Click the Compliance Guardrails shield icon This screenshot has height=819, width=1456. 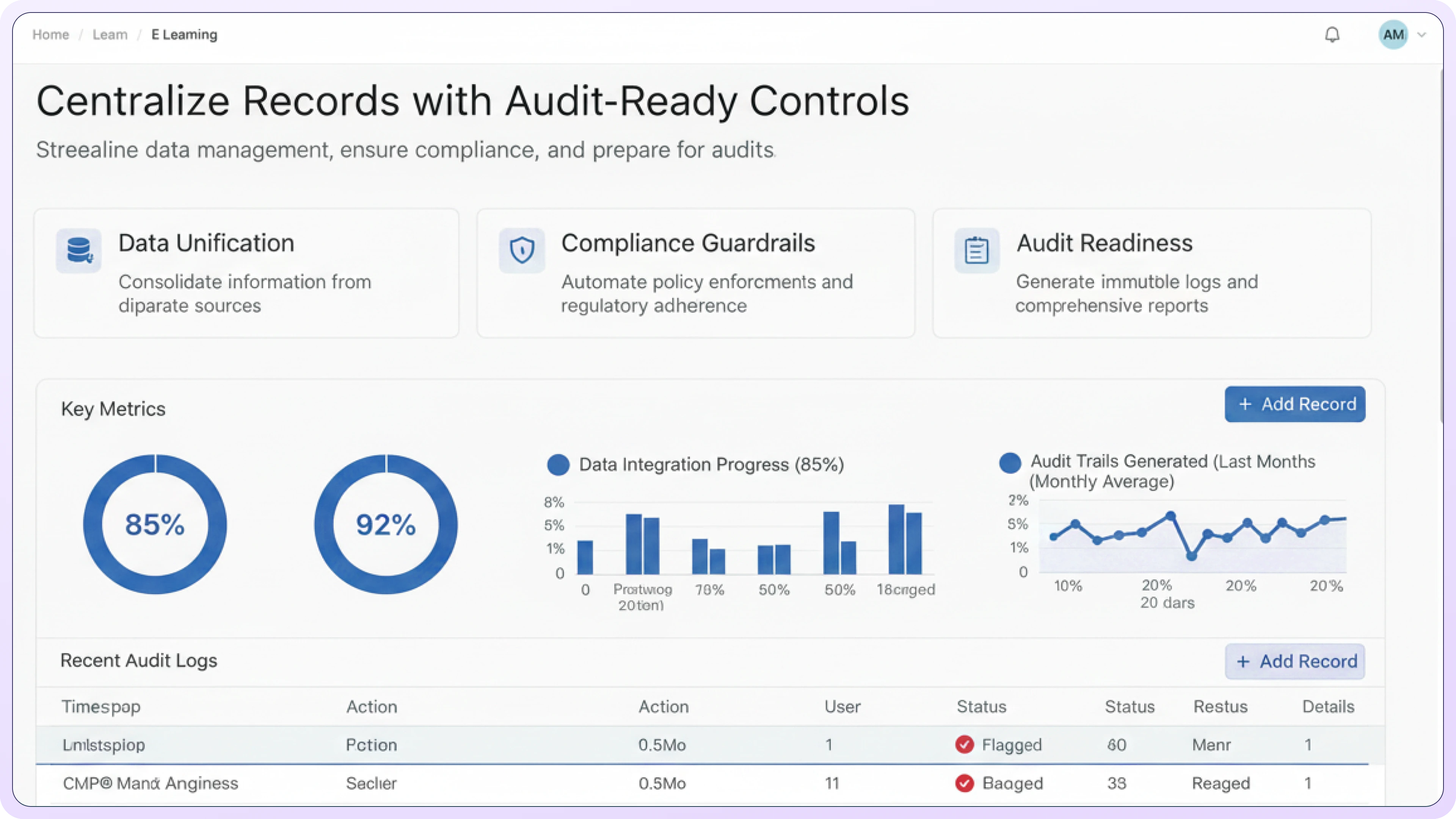click(522, 250)
